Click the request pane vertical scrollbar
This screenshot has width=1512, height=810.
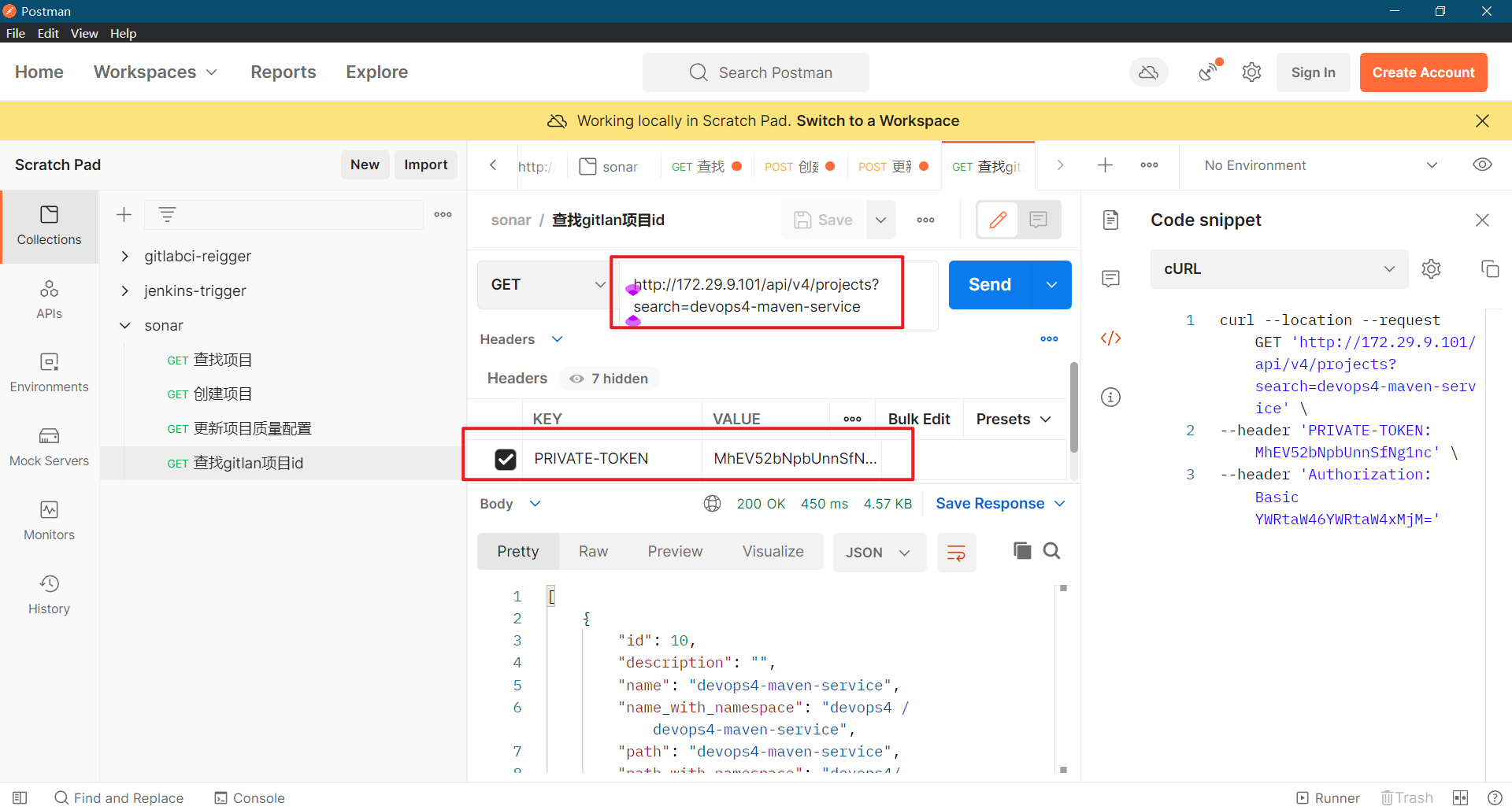pos(1073,407)
